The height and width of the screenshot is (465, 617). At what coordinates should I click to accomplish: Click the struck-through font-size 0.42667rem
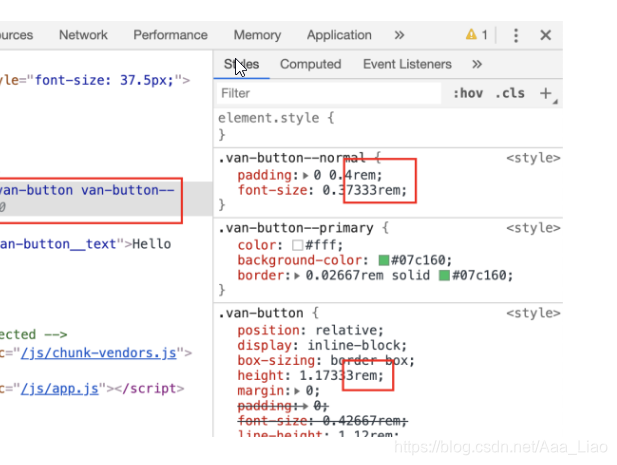coord(322,421)
